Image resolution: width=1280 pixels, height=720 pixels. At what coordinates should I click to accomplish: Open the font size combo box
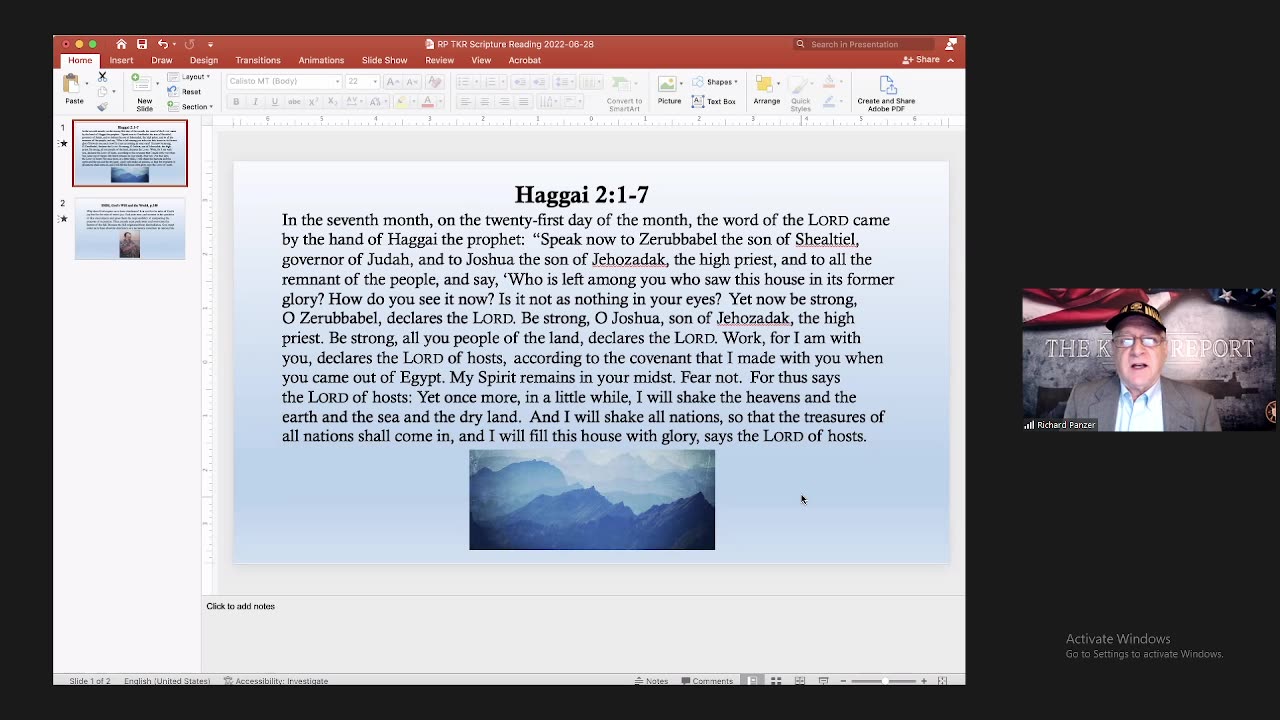362,81
